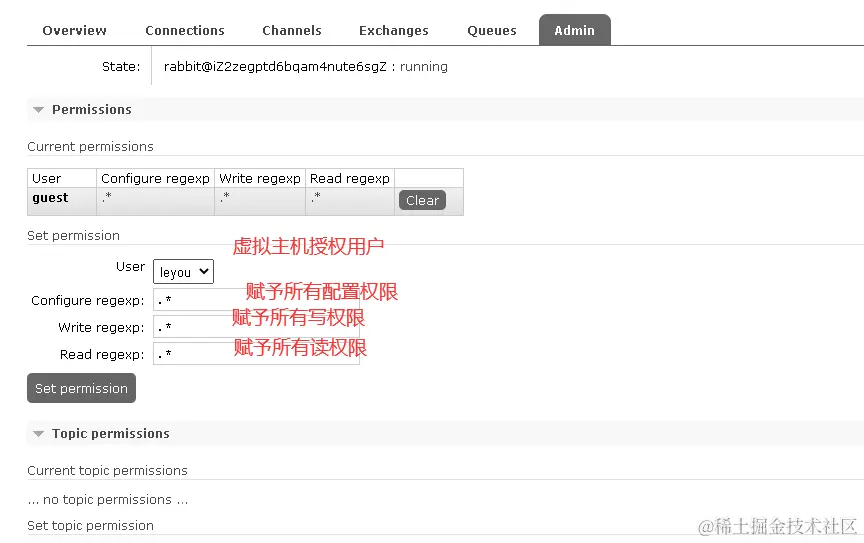Screen dimensions: 864x543
Task: Click the Set permission button
Action: pyautogui.click(x=81, y=388)
